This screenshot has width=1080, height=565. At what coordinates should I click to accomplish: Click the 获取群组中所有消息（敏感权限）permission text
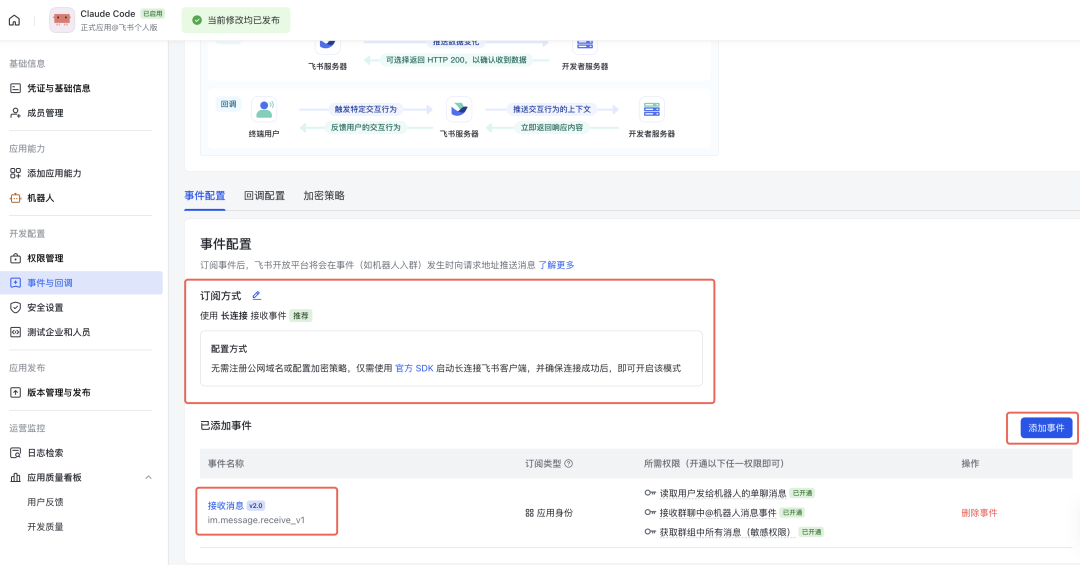(727, 532)
